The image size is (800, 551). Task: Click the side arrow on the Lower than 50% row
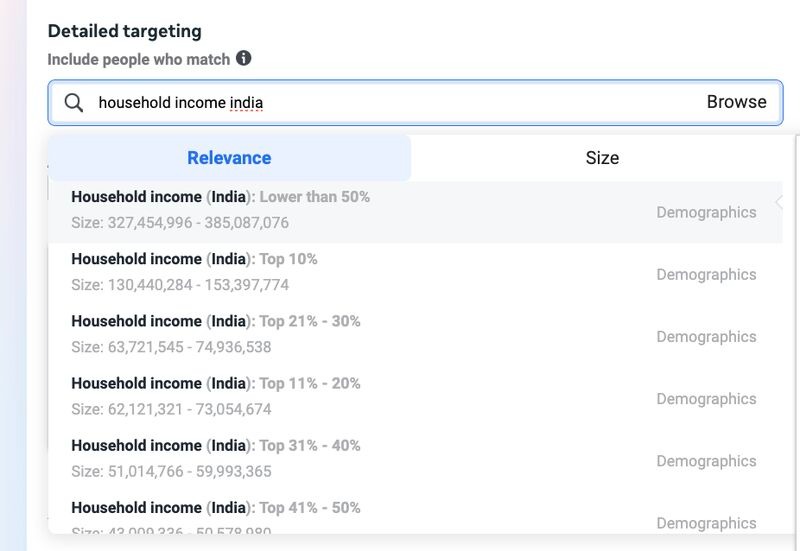(x=779, y=202)
